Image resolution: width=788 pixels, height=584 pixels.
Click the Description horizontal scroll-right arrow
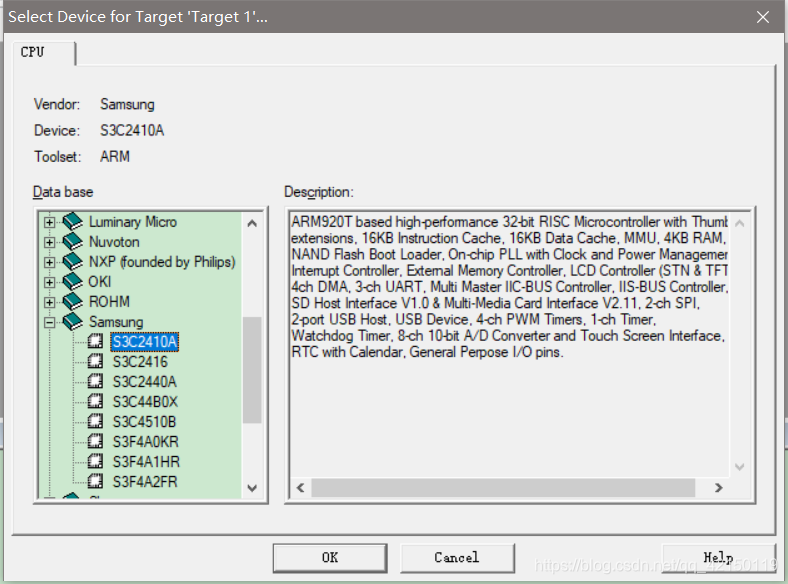tap(719, 488)
